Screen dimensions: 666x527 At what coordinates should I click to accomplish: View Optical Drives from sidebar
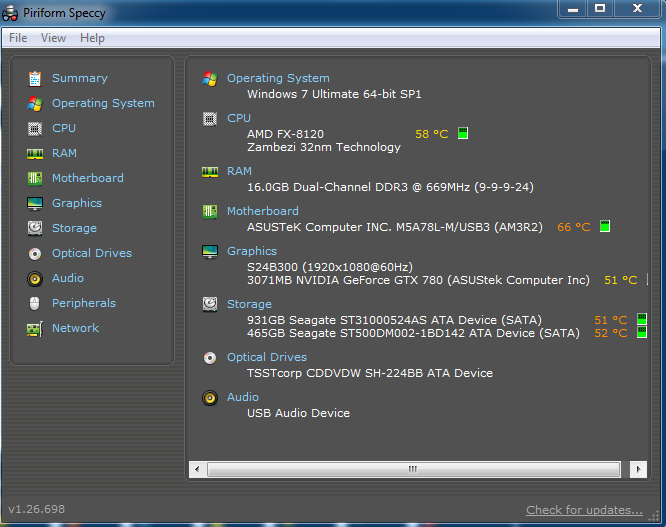tap(92, 254)
